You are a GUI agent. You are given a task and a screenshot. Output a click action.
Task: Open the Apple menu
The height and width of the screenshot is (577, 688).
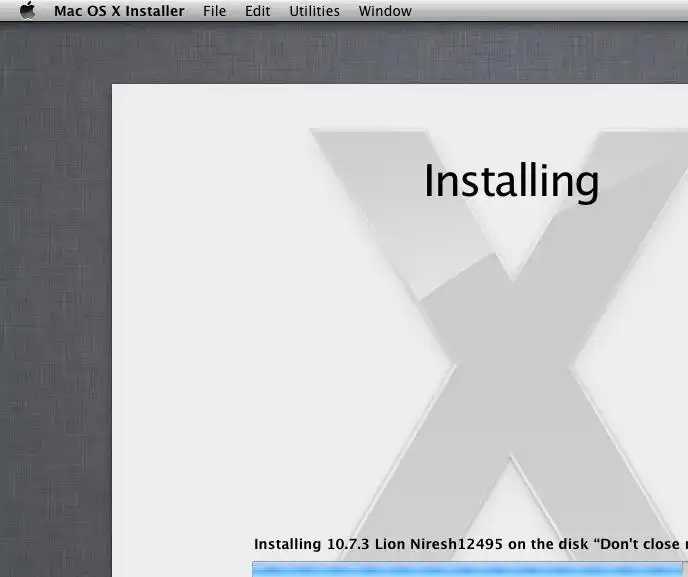pyautogui.click(x=28, y=10)
